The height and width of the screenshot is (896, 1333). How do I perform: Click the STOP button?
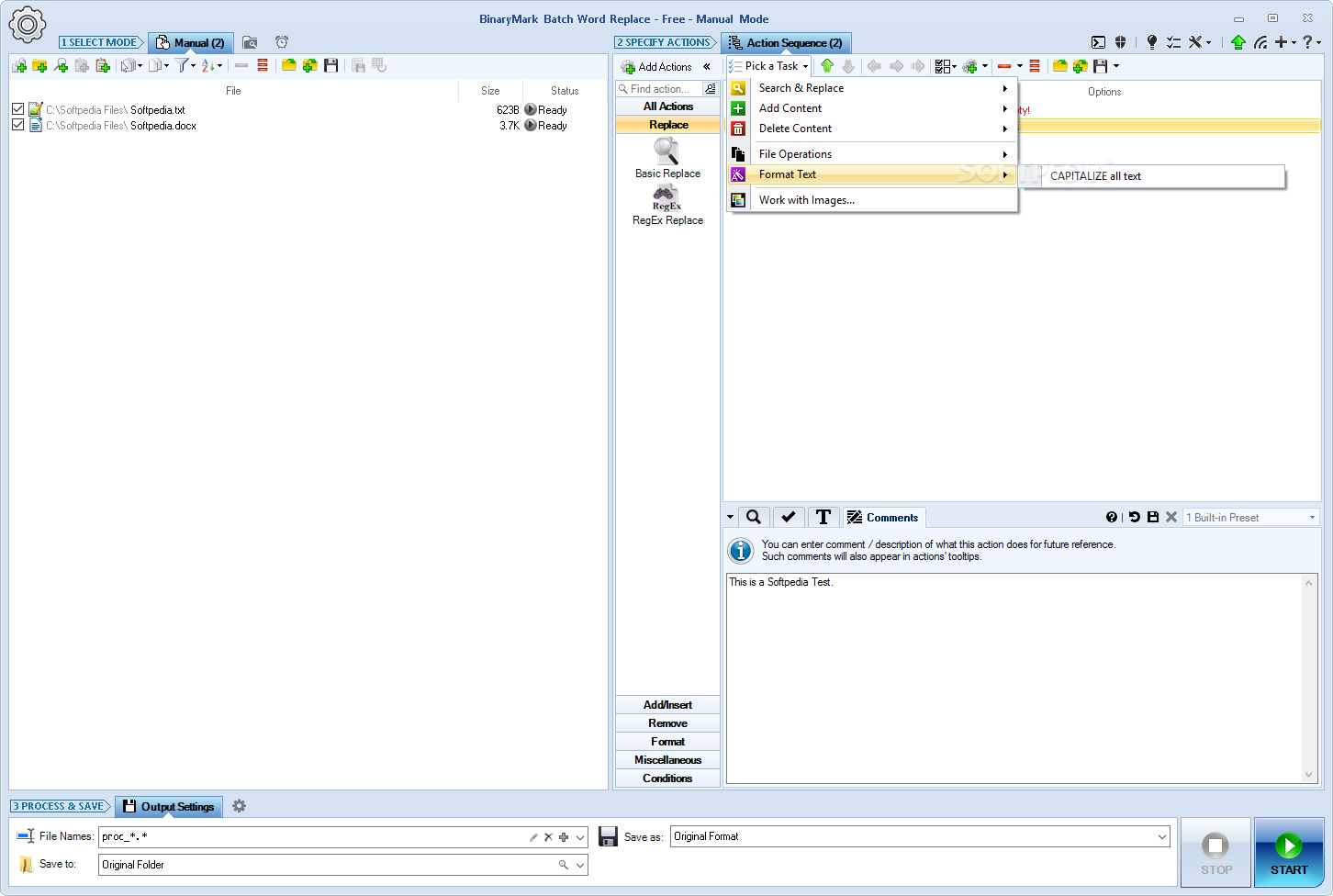click(x=1216, y=852)
